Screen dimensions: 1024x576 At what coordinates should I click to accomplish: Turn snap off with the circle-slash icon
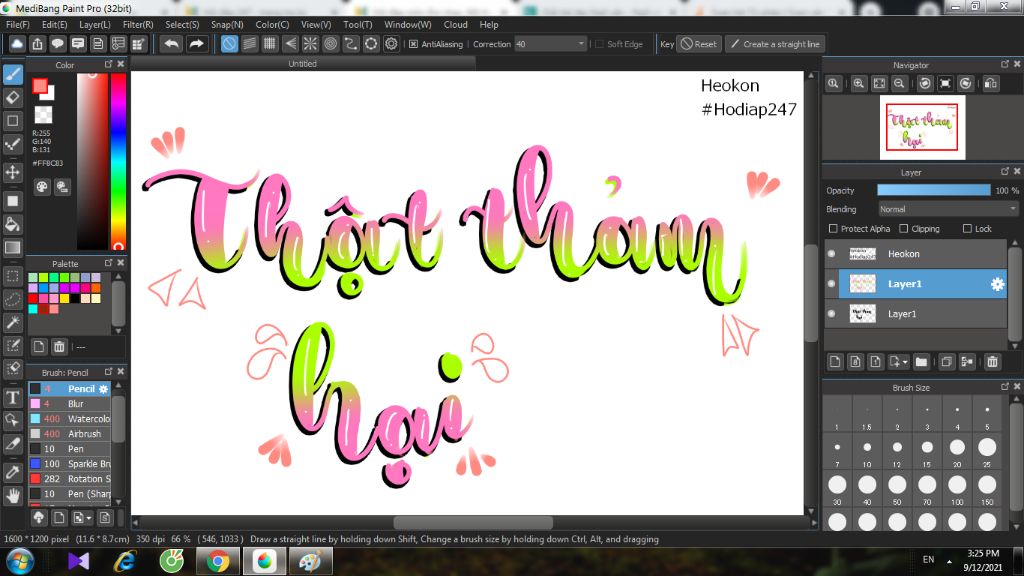point(229,44)
